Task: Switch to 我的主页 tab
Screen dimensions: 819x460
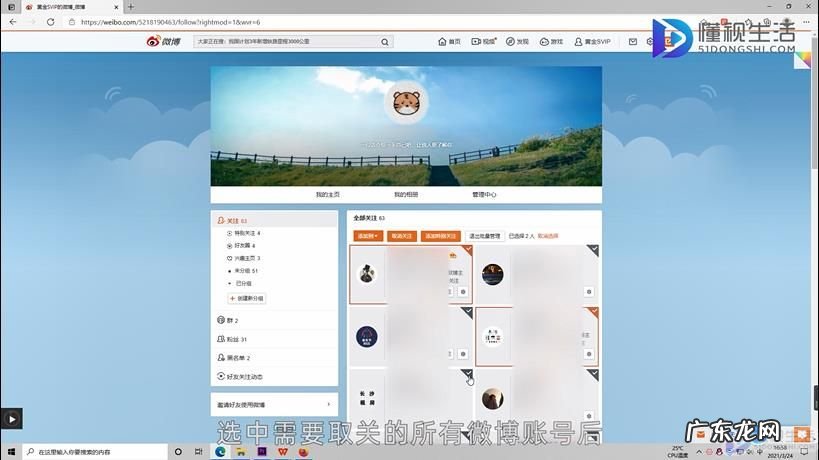Action: click(327, 194)
